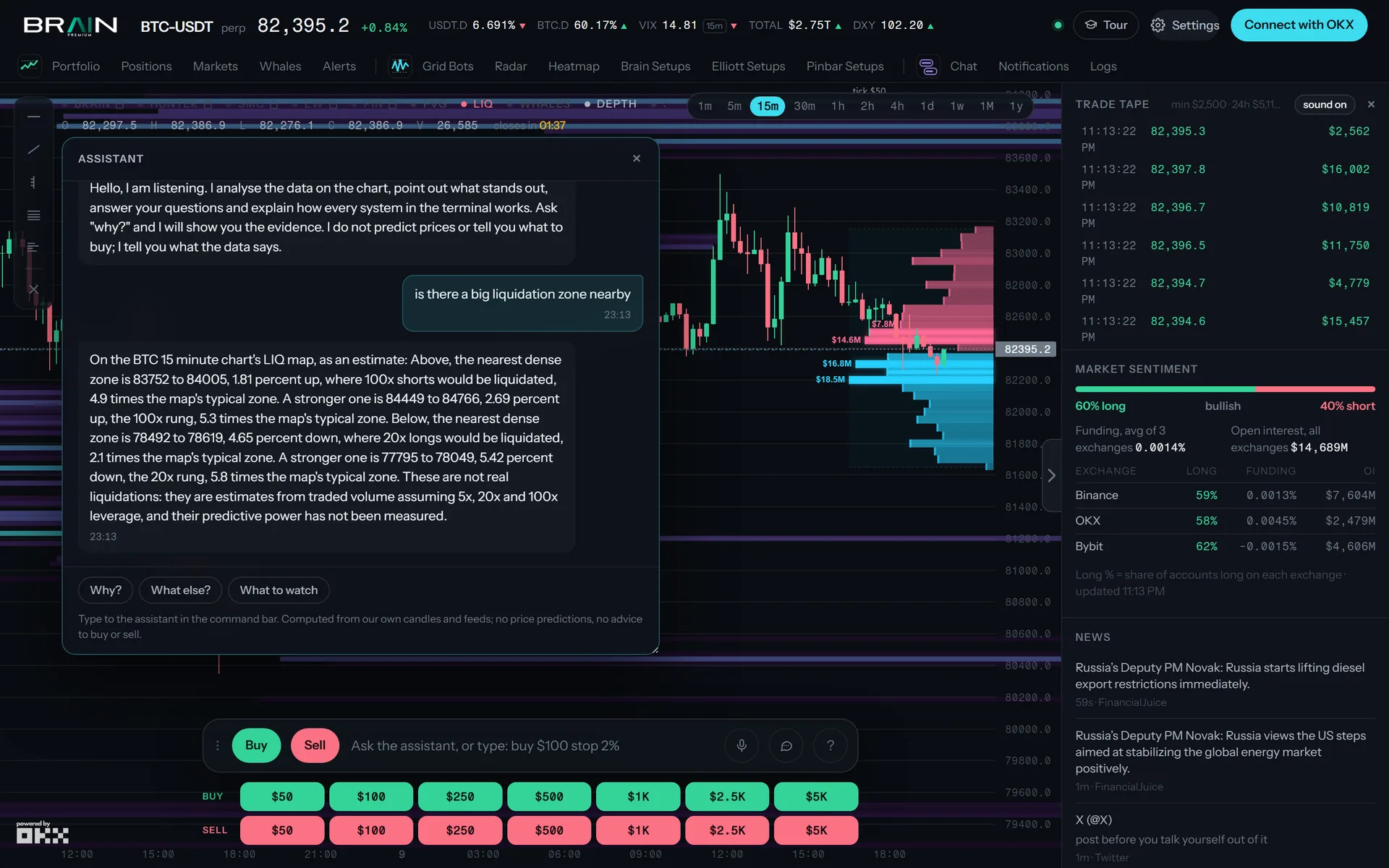Close the Assistant panel
Screen dimensions: 1389x868
point(637,158)
